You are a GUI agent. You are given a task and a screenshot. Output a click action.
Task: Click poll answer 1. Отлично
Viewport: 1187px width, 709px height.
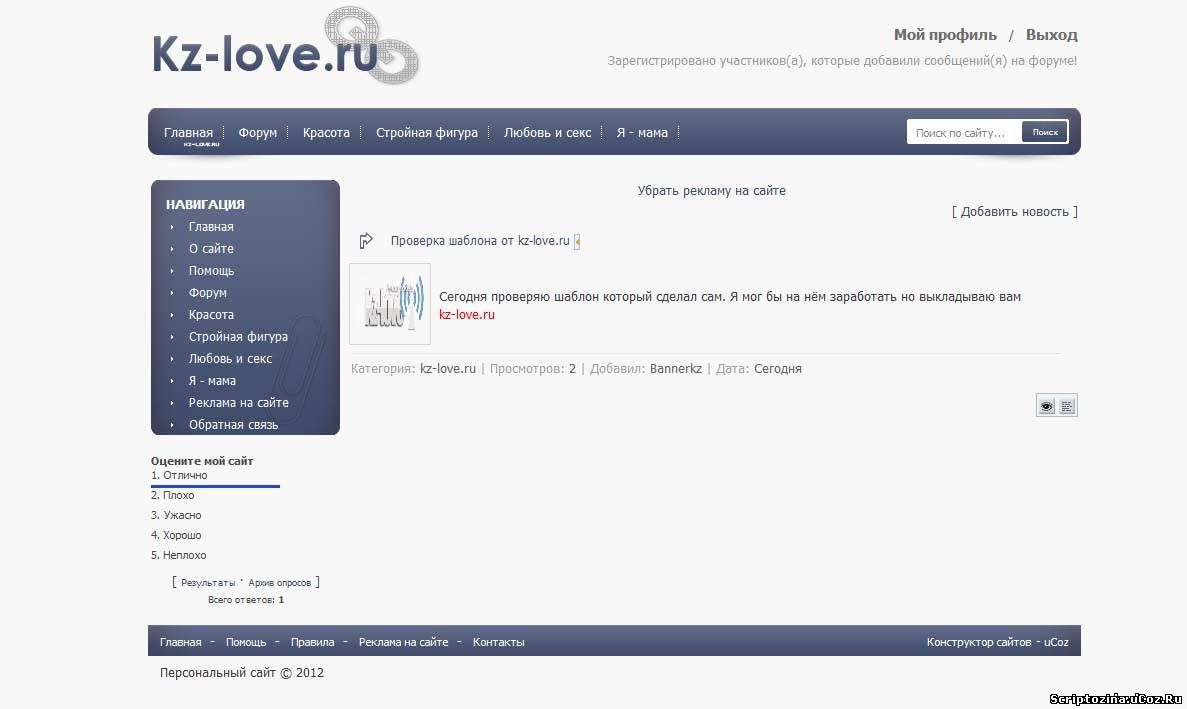click(179, 475)
